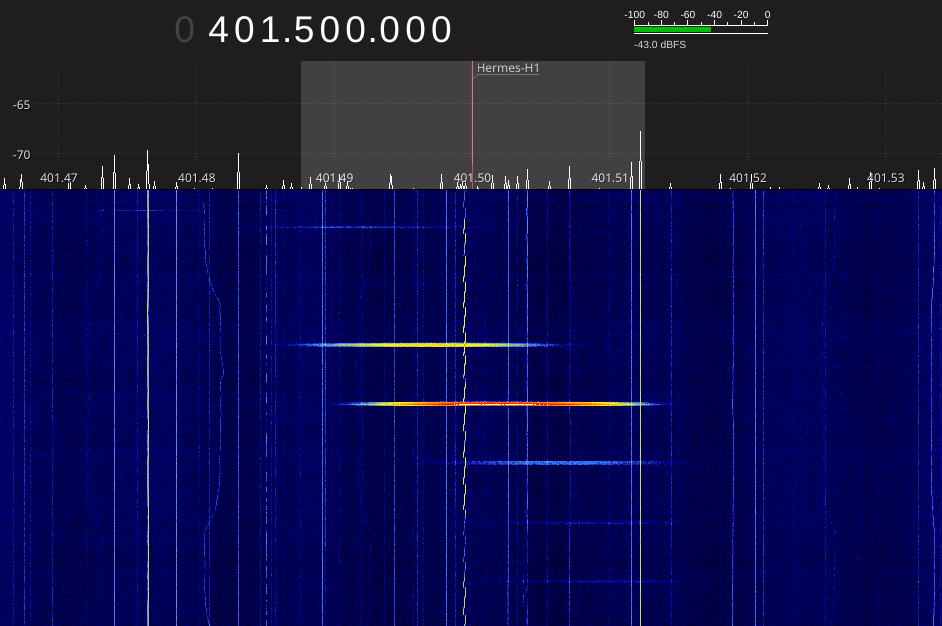Image resolution: width=942 pixels, height=626 pixels.
Task: Click the red demodulator center frequency line
Action: pos(472,125)
